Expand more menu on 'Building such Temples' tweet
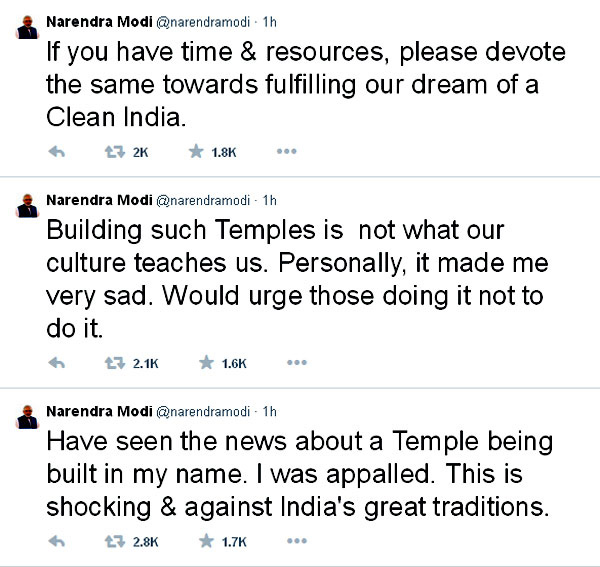This screenshot has width=600, height=567. (x=296, y=364)
